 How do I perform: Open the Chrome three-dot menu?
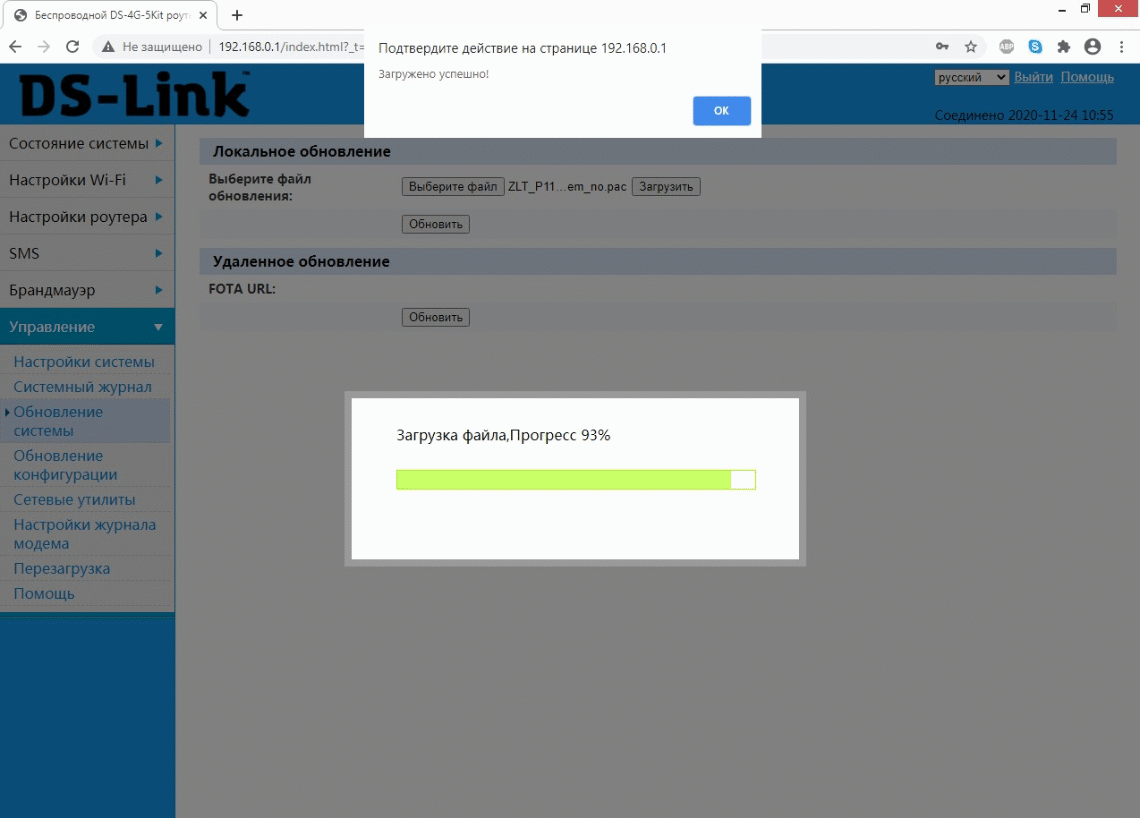(x=1121, y=47)
